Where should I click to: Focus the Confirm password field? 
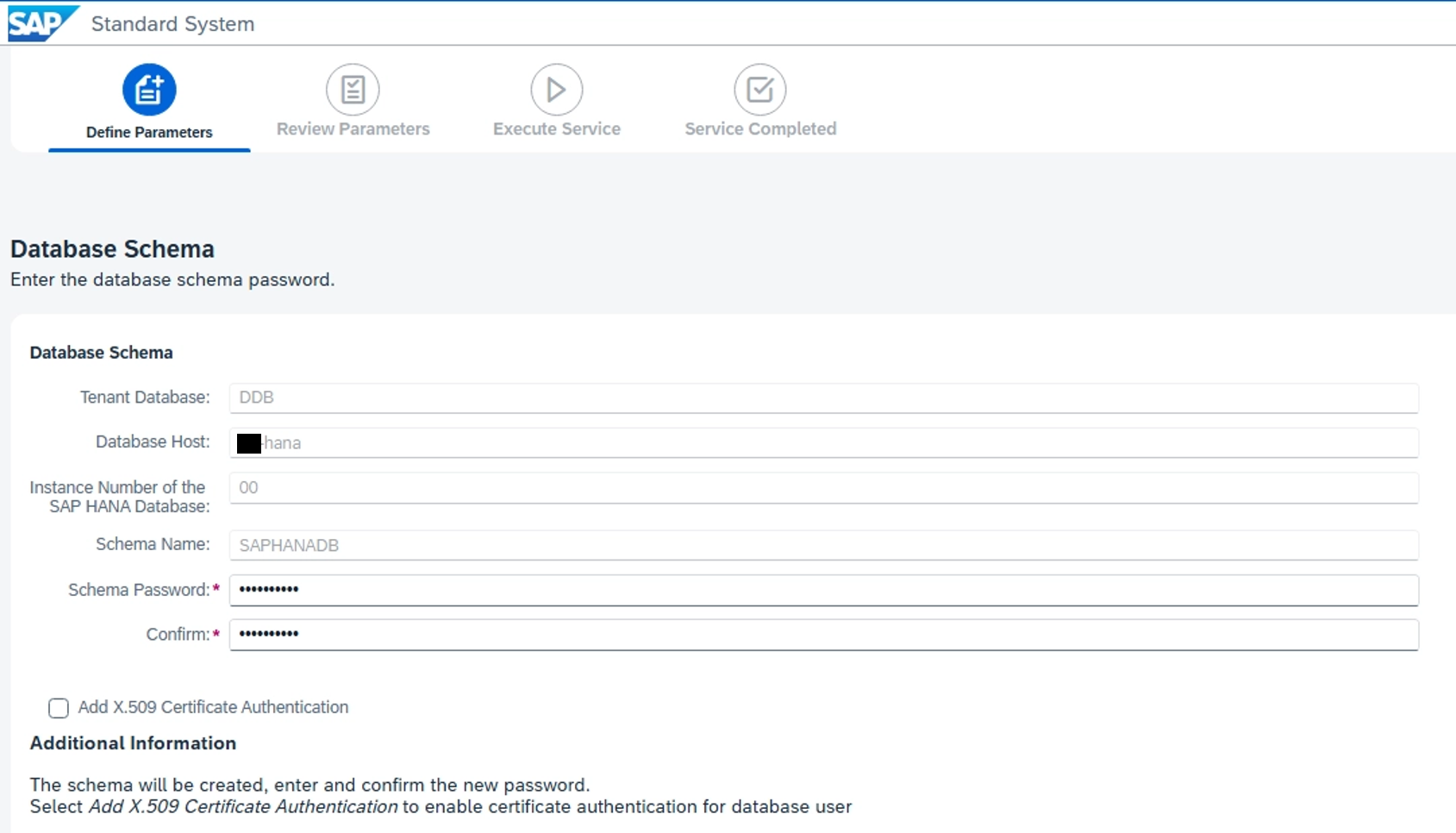823,635
